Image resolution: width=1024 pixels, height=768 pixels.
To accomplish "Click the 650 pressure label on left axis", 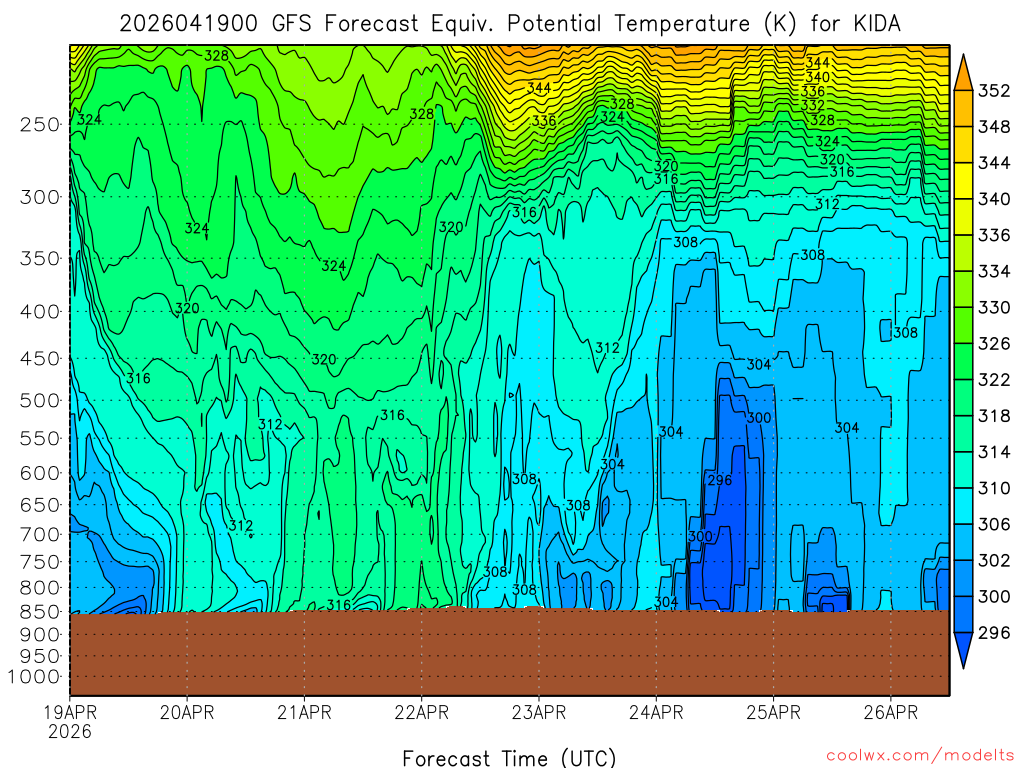I will [40, 505].
